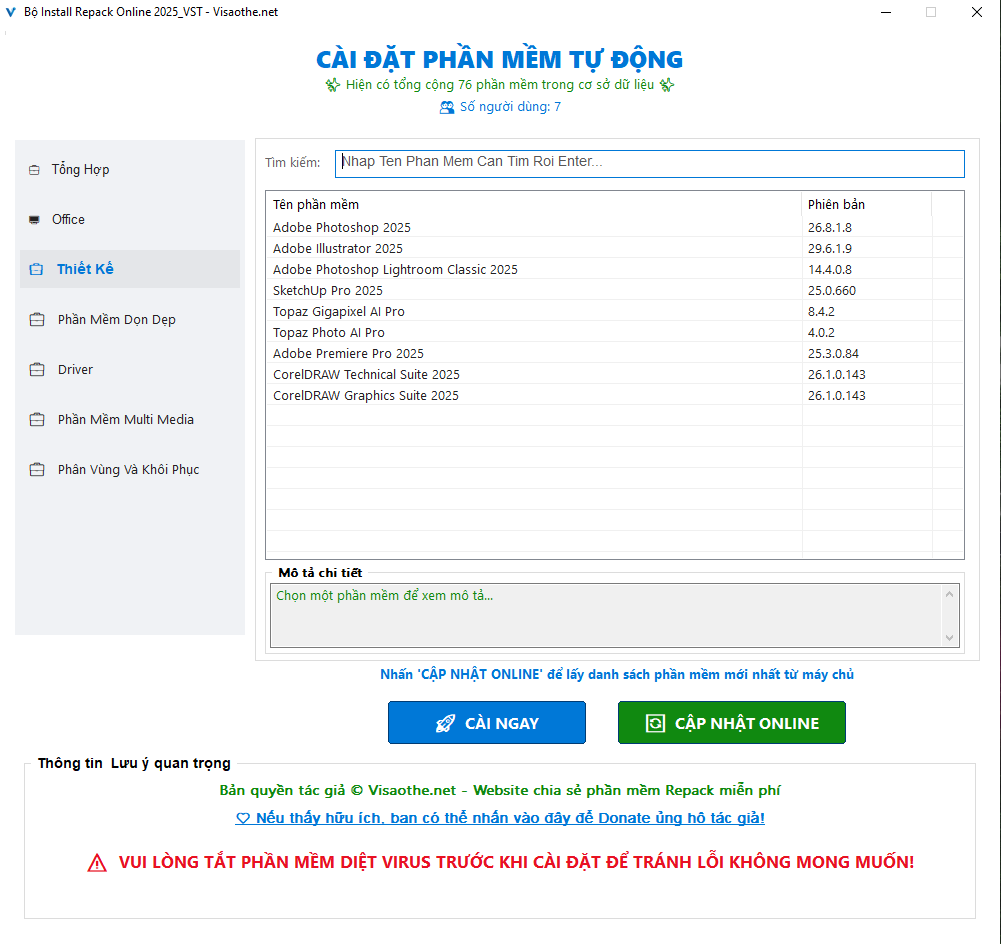
Task: Focus the Tìm kiếm search field
Action: pyautogui.click(x=649, y=164)
